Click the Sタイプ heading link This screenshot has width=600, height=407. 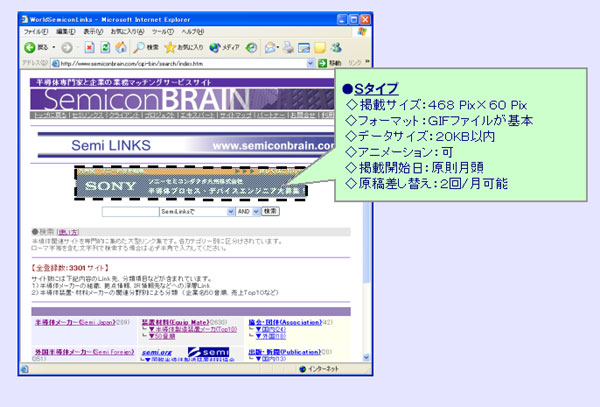pos(376,89)
